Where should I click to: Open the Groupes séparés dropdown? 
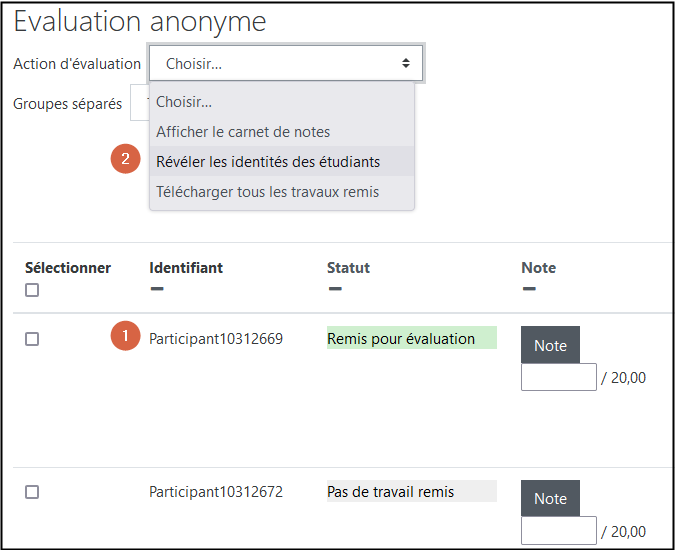click(141, 104)
